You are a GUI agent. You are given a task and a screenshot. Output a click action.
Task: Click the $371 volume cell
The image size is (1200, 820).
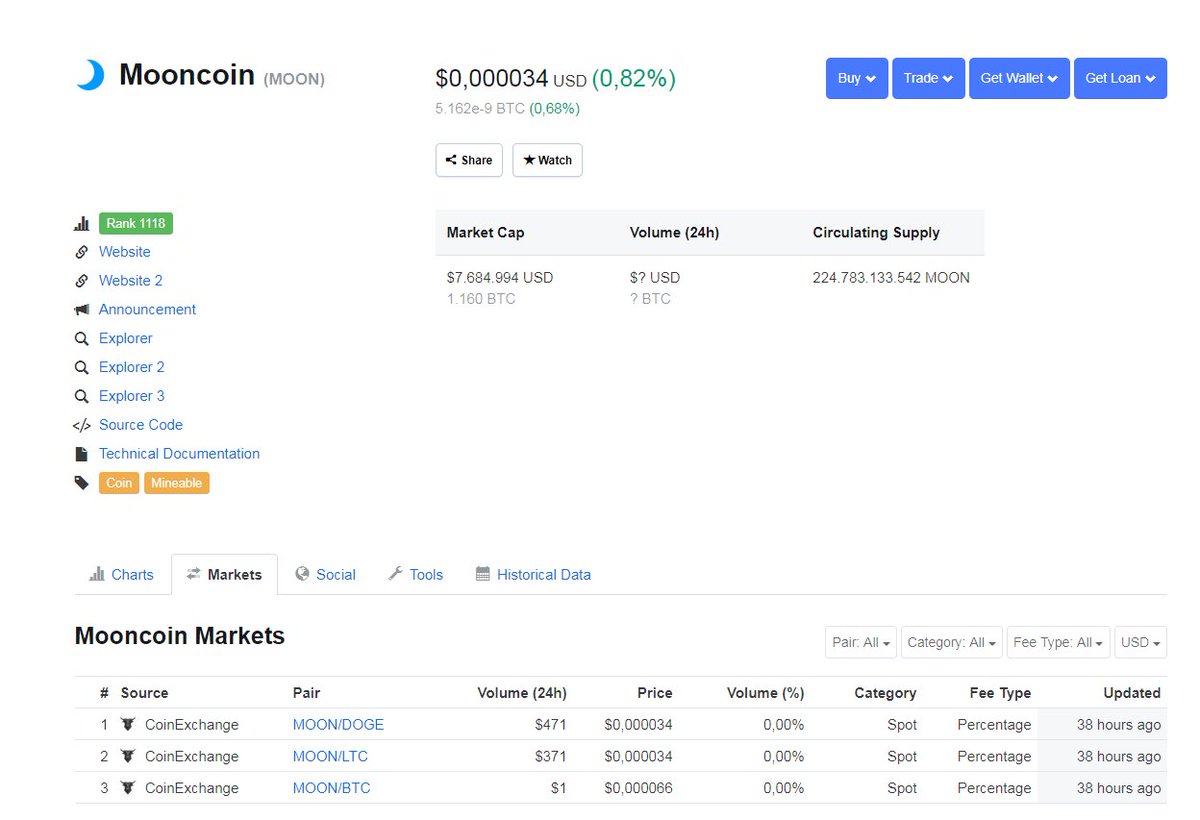[551, 756]
